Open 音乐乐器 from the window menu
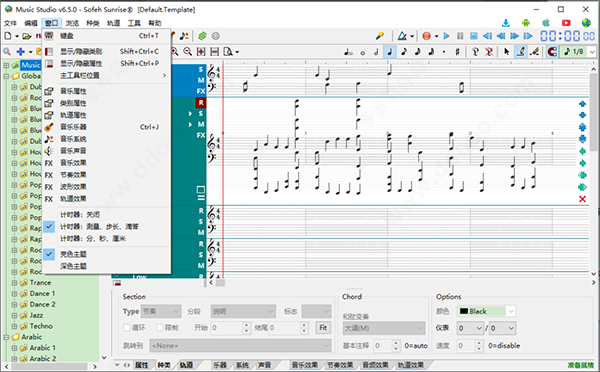Image resolution: width=600 pixels, height=372 pixels. [106, 127]
